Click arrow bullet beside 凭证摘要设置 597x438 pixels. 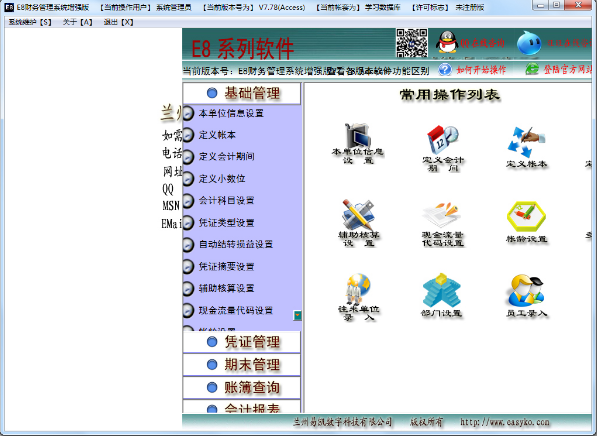188,267
